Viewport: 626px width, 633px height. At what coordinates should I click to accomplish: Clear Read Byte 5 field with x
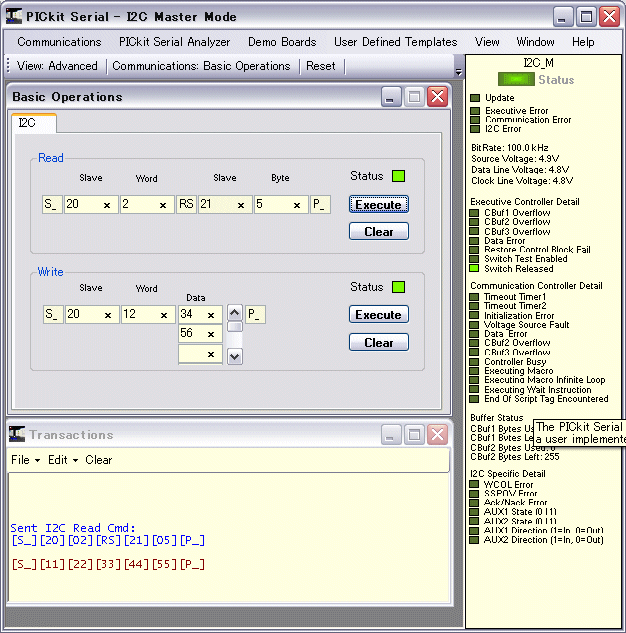click(297, 205)
